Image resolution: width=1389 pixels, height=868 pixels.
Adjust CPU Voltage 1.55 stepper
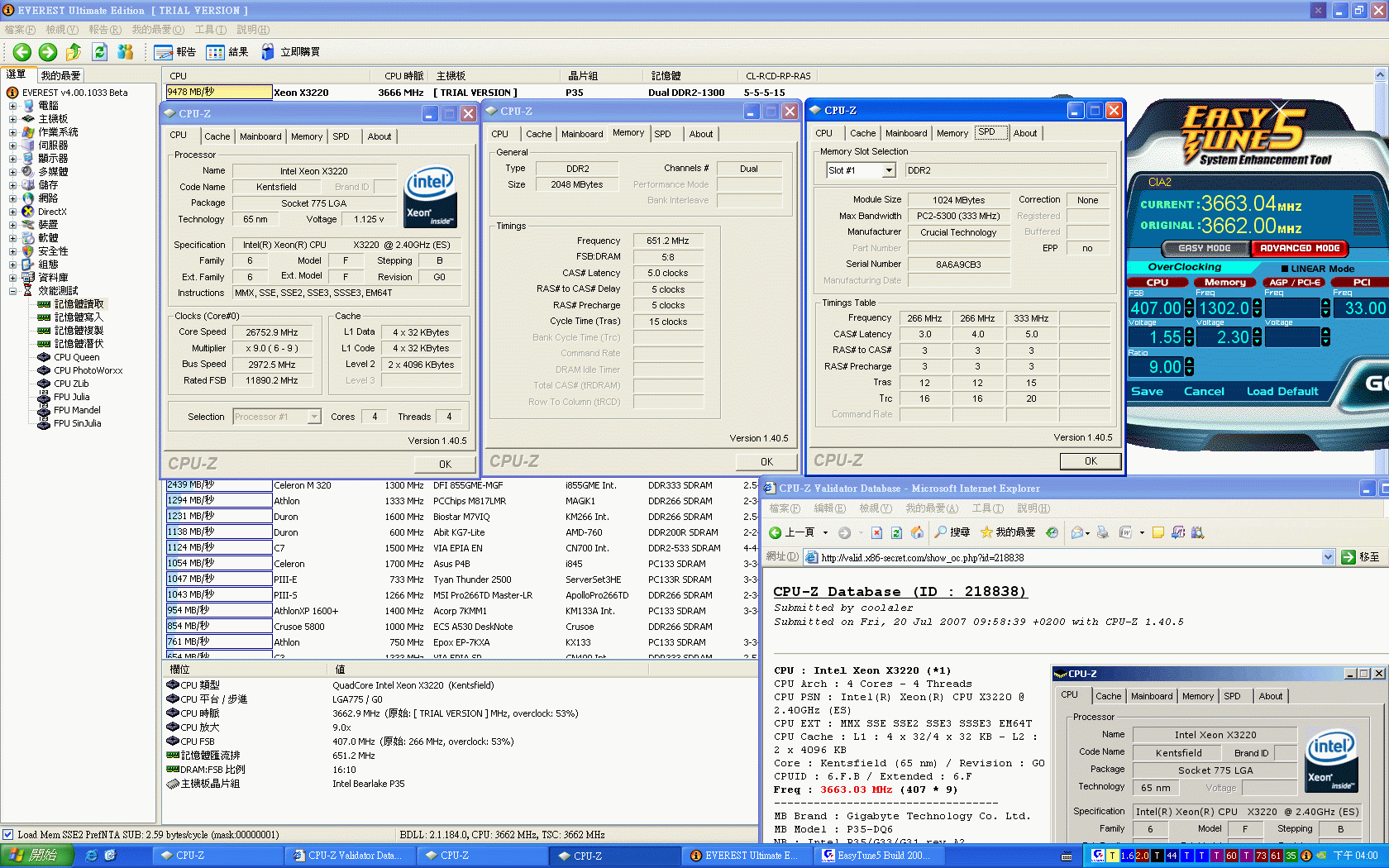coord(1188,337)
